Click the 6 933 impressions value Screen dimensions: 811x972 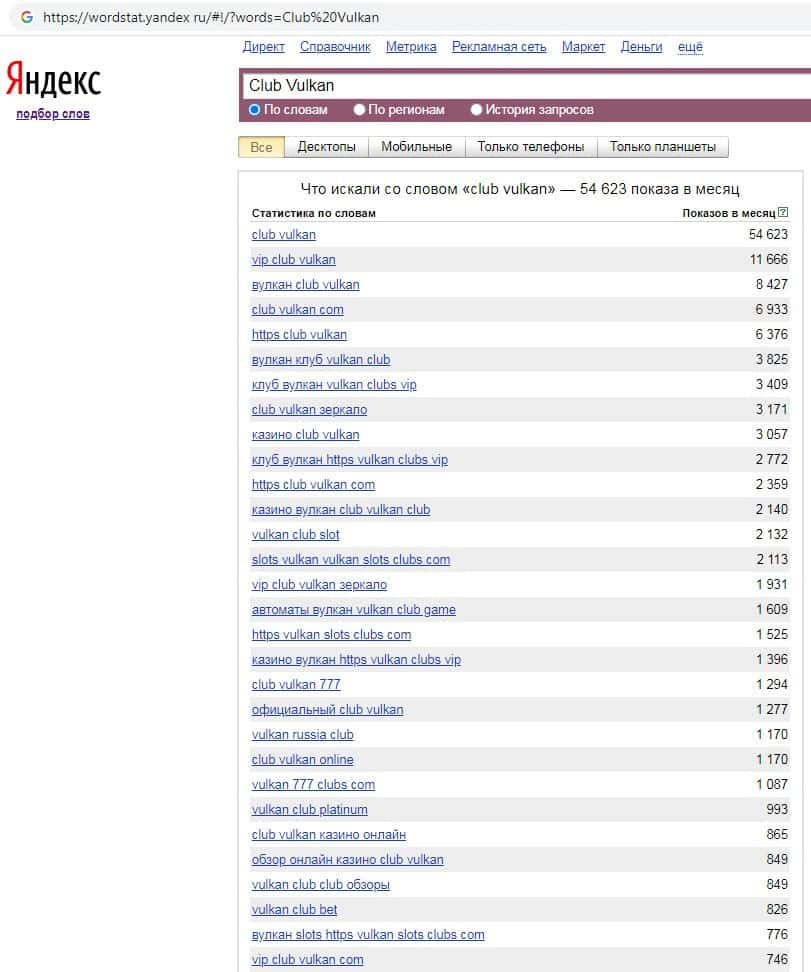(771, 309)
